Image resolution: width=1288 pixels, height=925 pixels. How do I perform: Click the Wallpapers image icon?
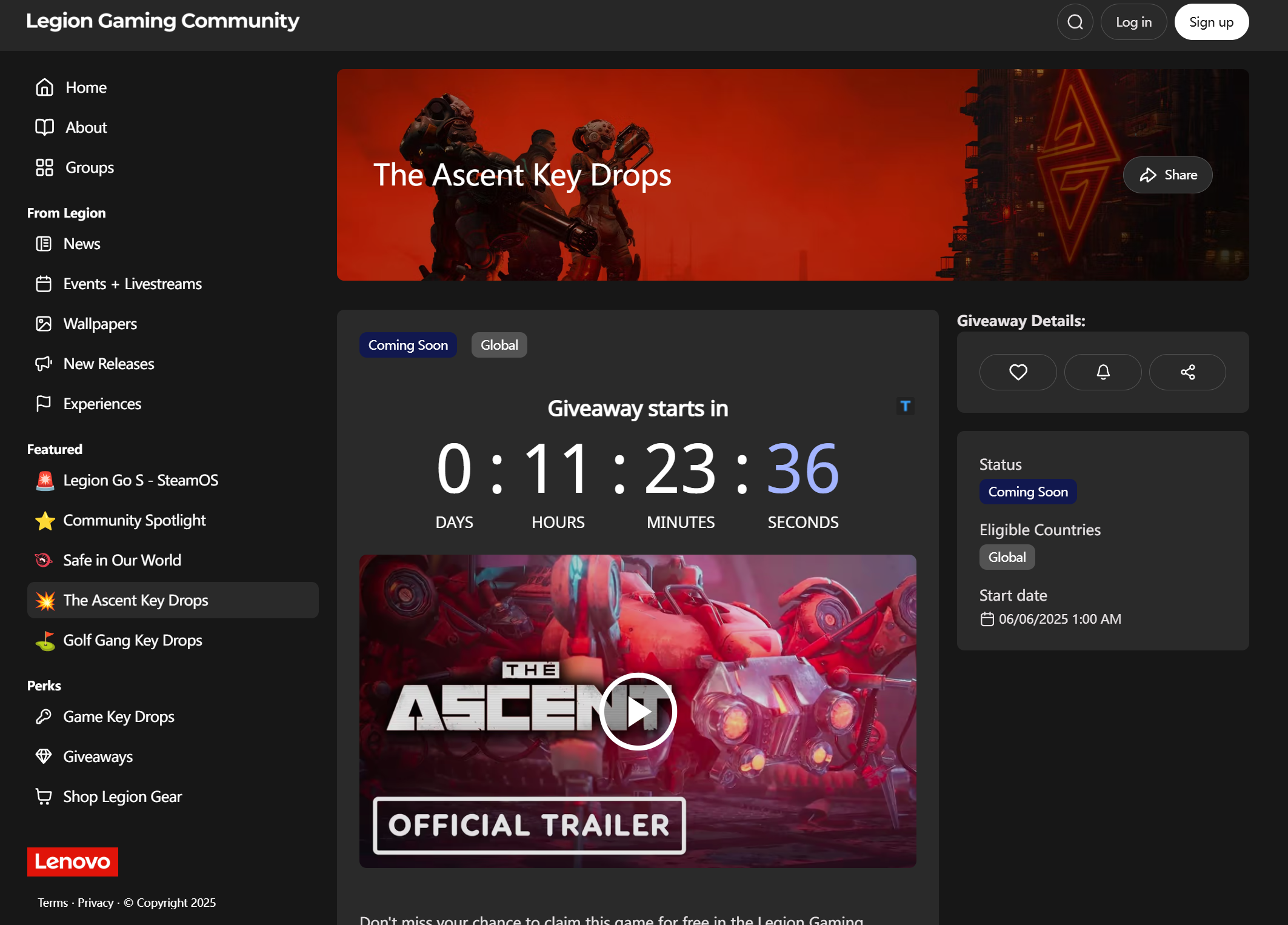tap(44, 324)
